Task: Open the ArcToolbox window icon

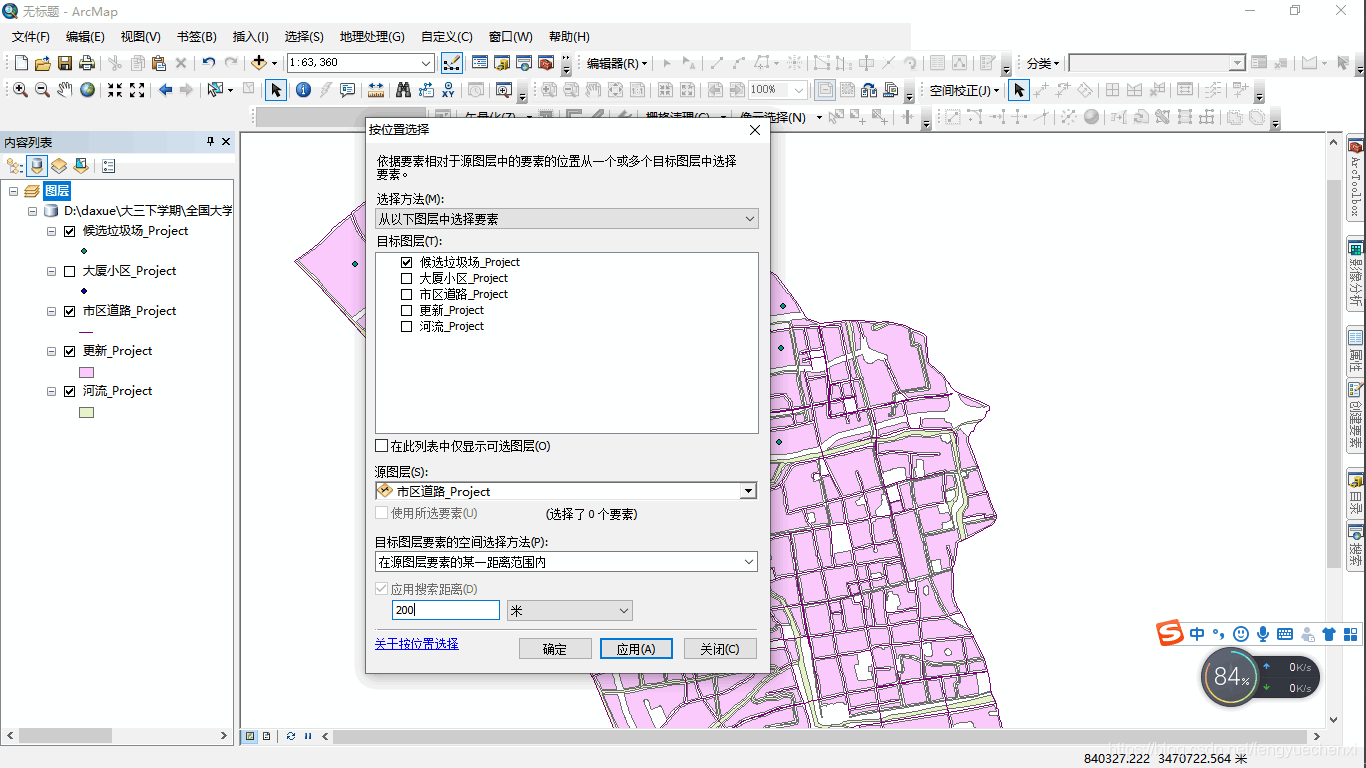Action: 546,63
